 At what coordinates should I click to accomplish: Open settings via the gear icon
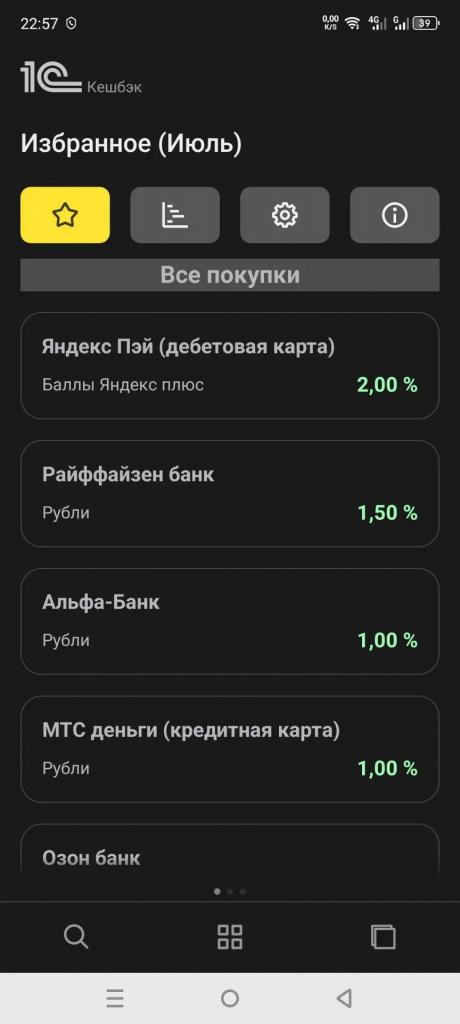pos(285,215)
